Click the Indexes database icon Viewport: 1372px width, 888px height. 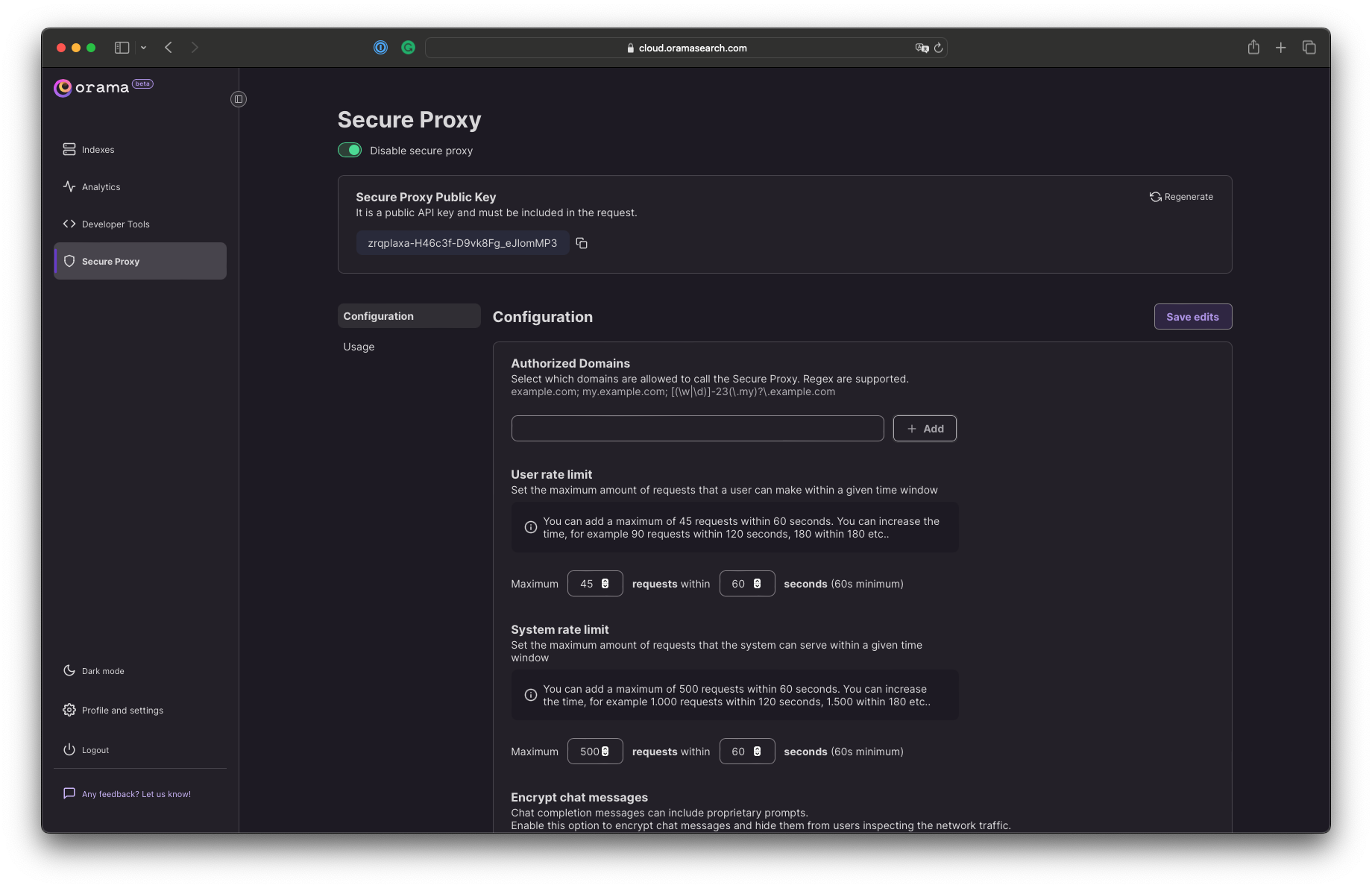coord(69,149)
